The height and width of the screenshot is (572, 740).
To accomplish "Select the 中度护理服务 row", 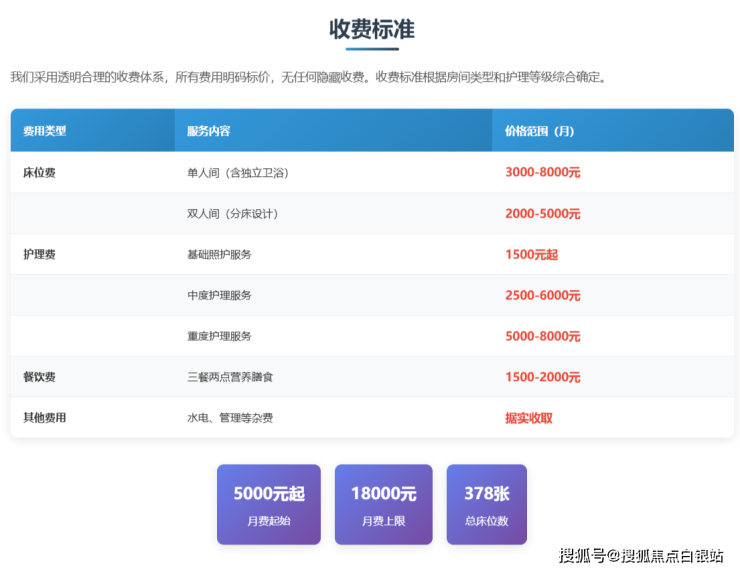I will [x=219, y=296].
